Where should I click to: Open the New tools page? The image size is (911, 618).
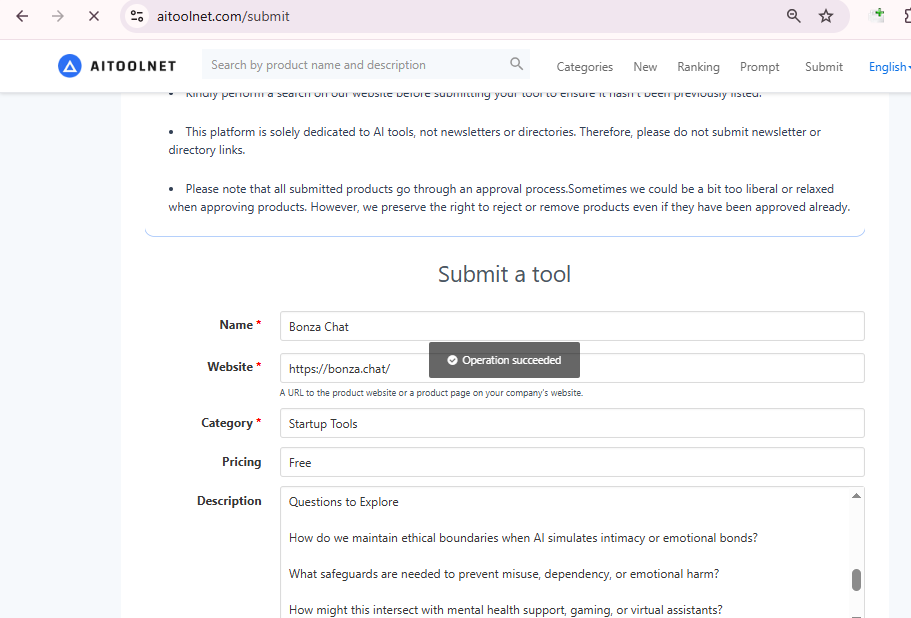(x=645, y=67)
